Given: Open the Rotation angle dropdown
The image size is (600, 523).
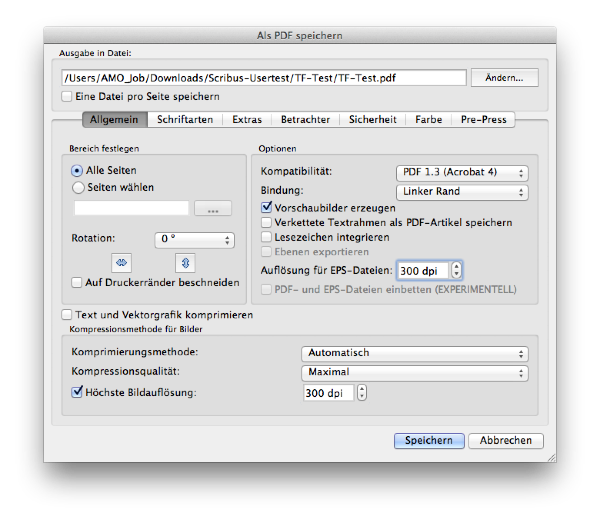Looking at the screenshot, I should point(194,240).
